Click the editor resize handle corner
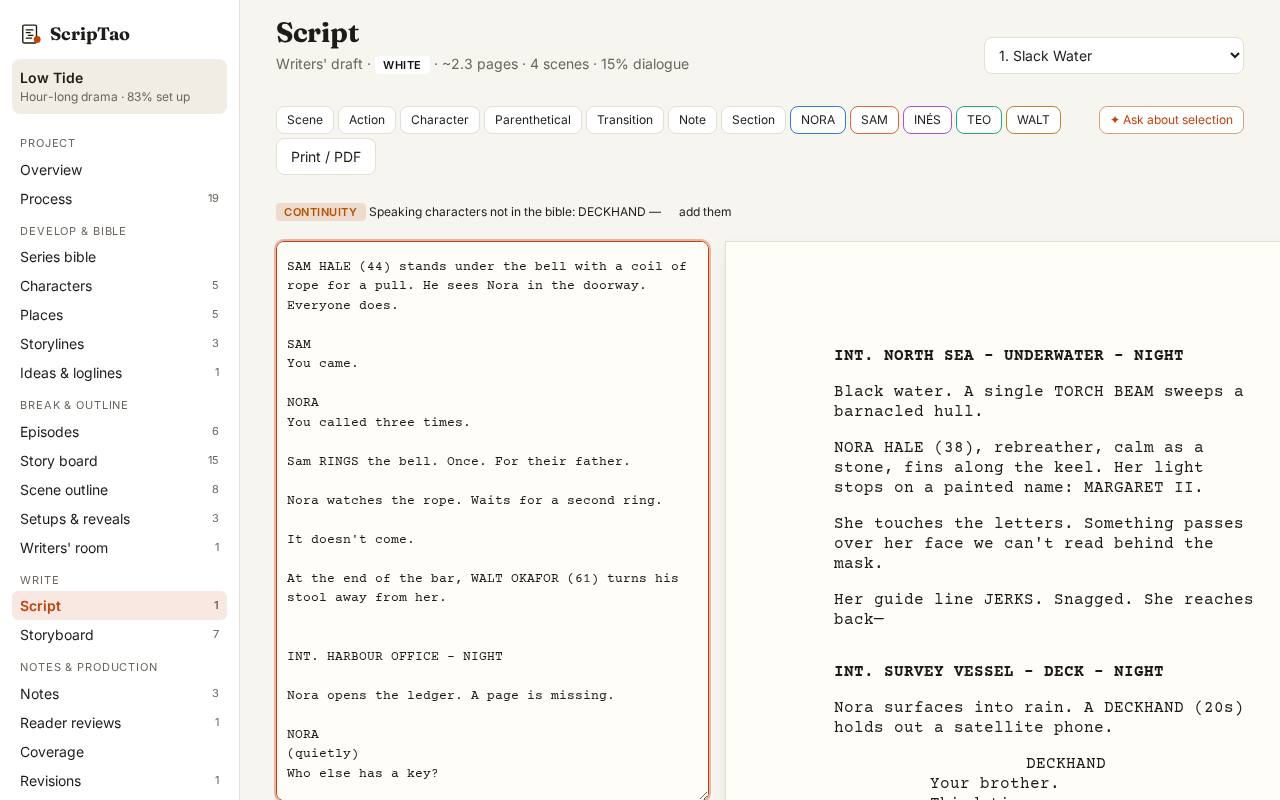This screenshot has height=800, width=1280. tap(702, 794)
